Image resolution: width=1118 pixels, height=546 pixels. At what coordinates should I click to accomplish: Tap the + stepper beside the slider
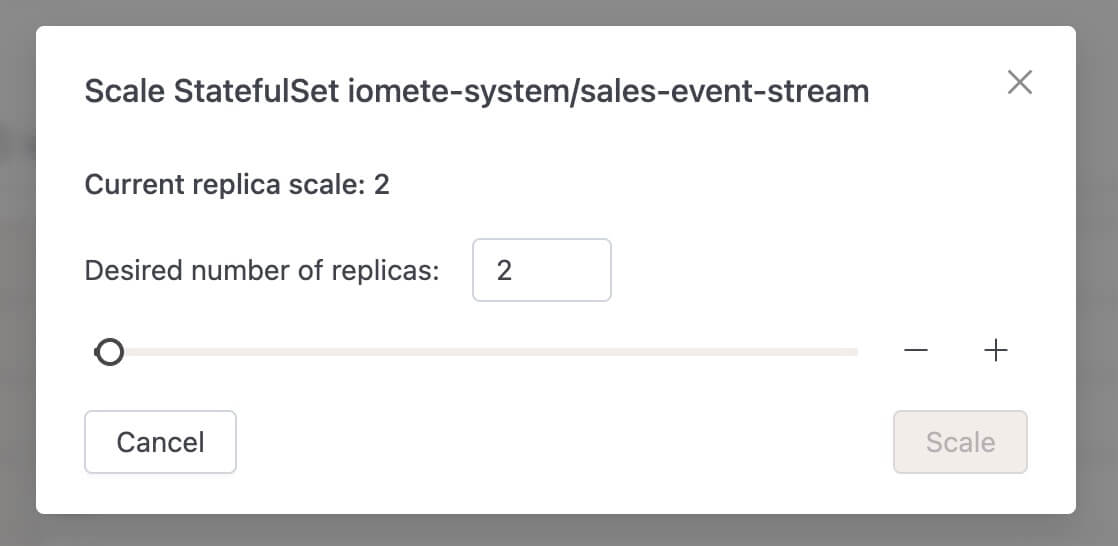coord(995,351)
